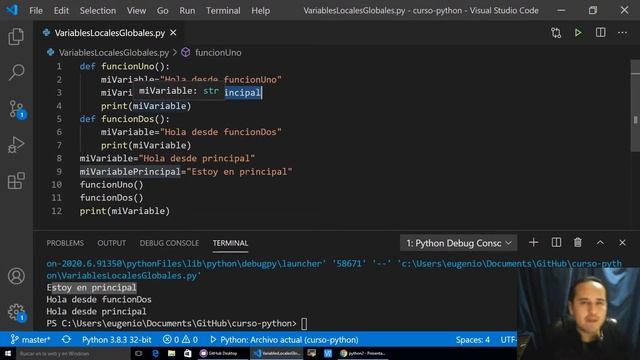Close the VariablesLocalesGlobales.py tab
This screenshot has width=640, height=360.
coord(173,33)
